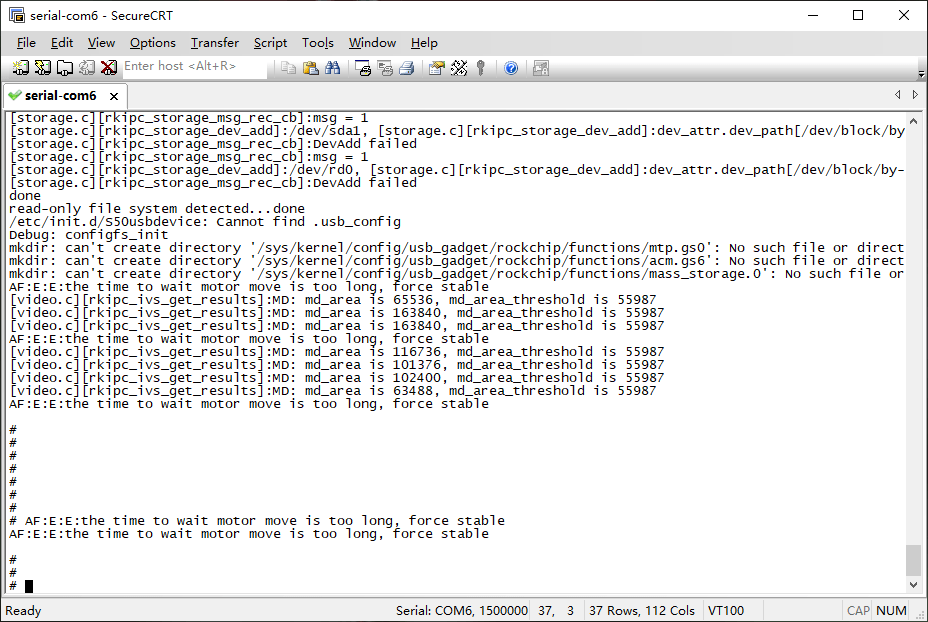Click the "37 Rows, 112 Cols" status entry
This screenshot has height=622, width=928.
[642, 611]
